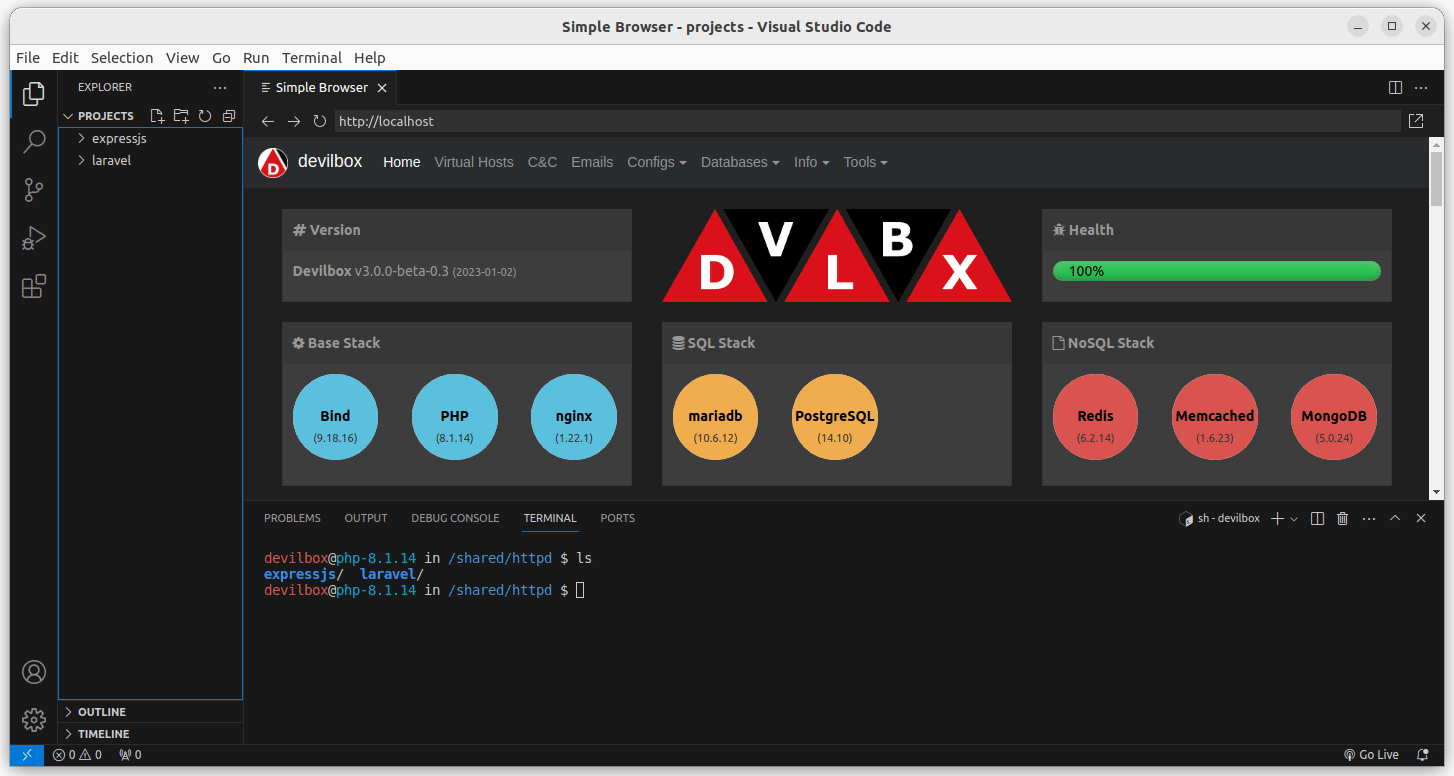Viewport: 1454px width, 776px height.
Task: Open the Terminal menu
Action: click(x=311, y=57)
